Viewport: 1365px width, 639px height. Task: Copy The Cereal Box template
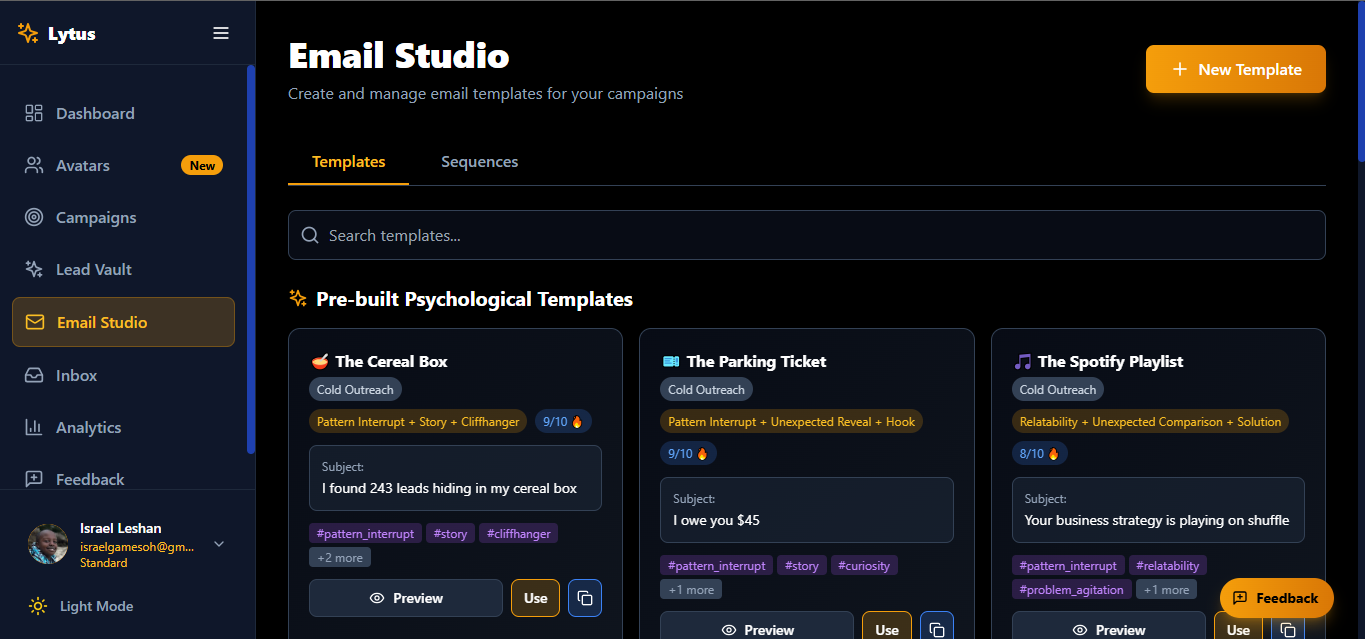click(585, 598)
